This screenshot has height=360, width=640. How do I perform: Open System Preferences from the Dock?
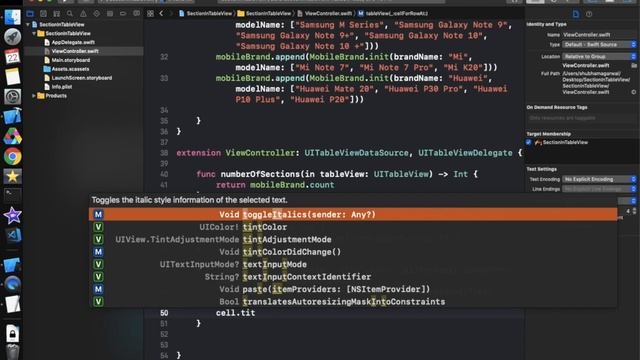[x=12, y=96]
